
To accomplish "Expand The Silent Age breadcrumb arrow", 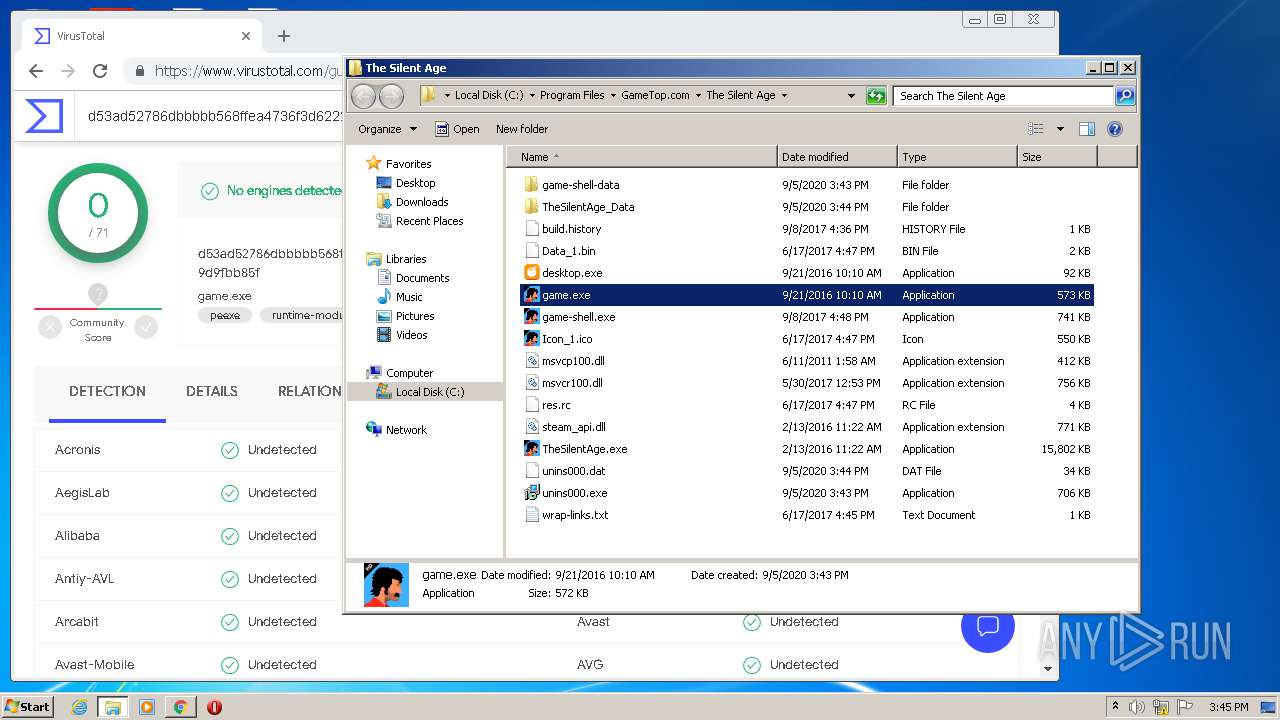I will [x=784, y=96].
